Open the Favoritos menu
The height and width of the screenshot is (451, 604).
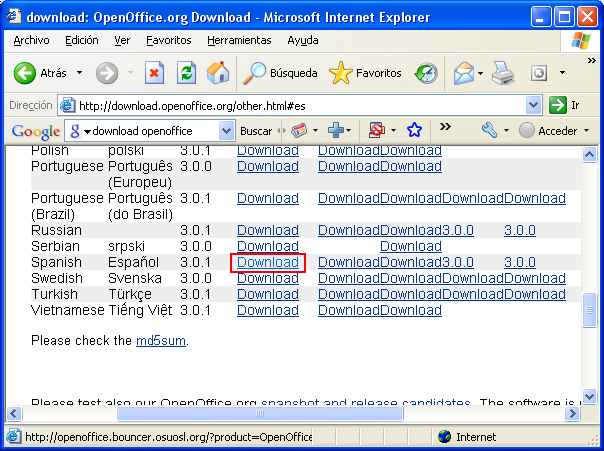click(x=169, y=40)
